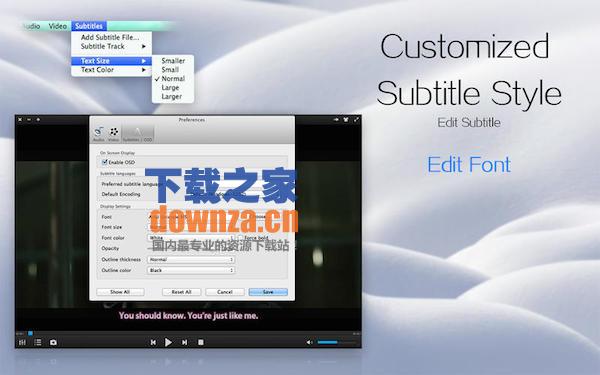Click the Default Encoding label
The image size is (600, 375).
point(121,194)
